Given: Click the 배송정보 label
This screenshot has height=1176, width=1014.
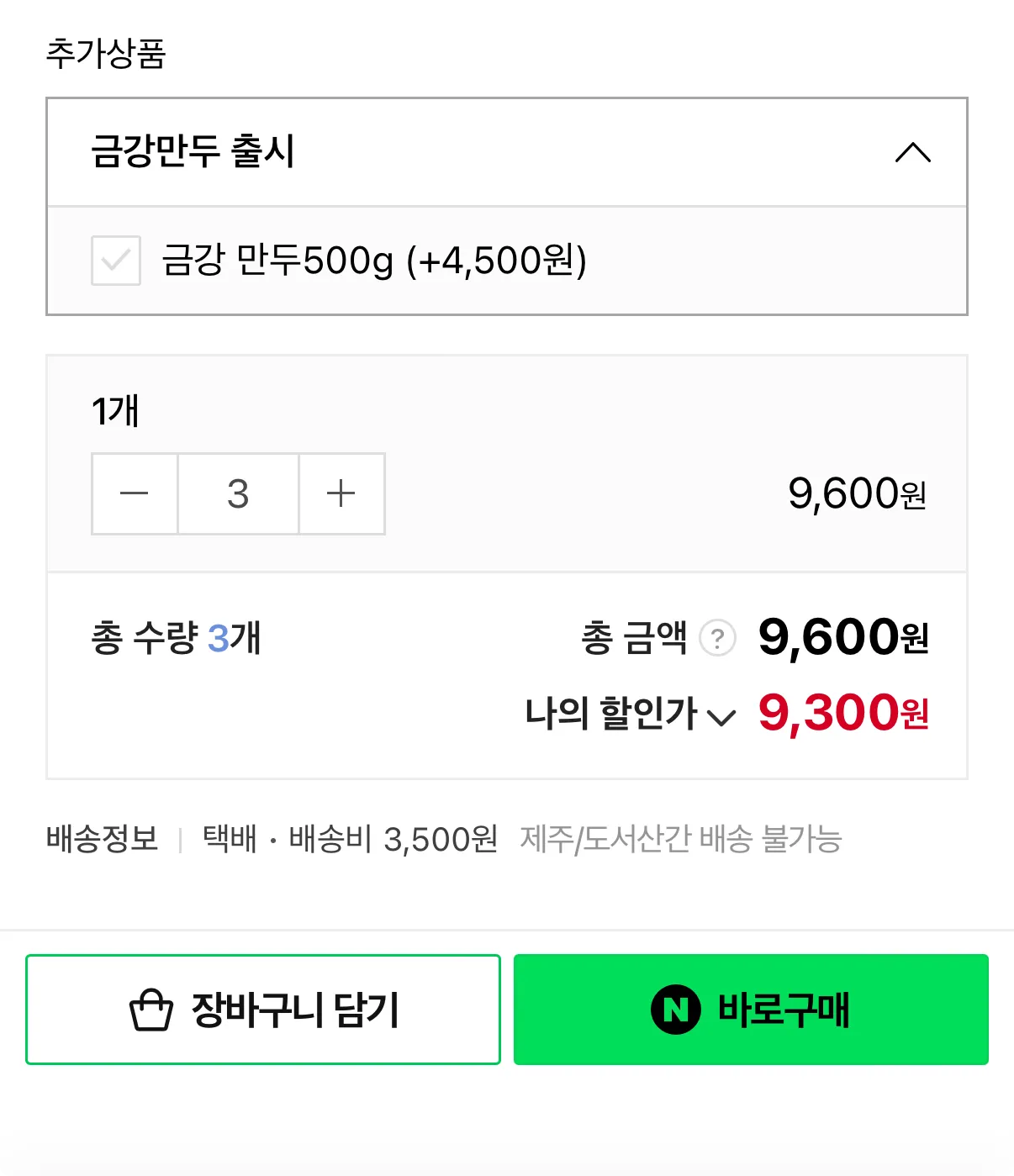Looking at the screenshot, I should pyautogui.click(x=102, y=839).
